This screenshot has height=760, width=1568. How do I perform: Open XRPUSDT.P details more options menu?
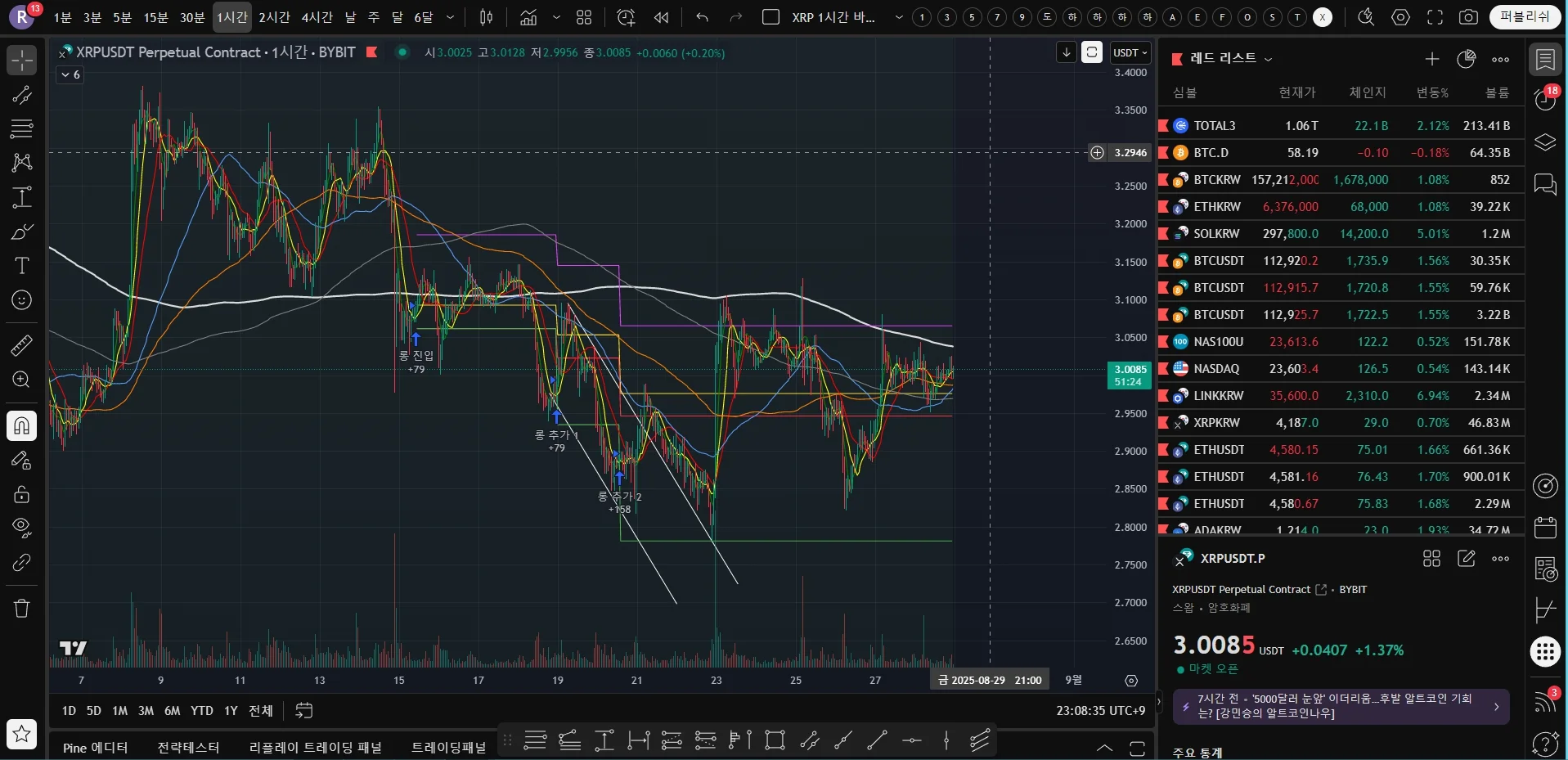(1501, 559)
